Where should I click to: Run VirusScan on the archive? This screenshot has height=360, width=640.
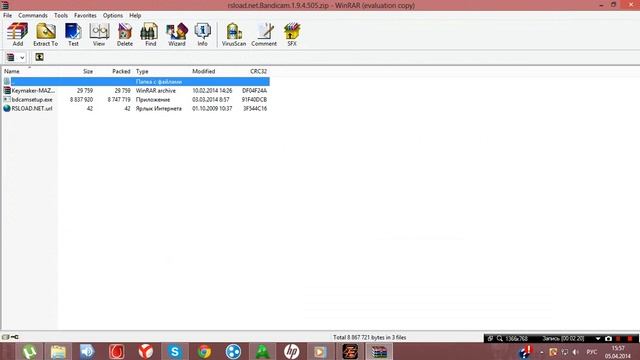point(234,34)
